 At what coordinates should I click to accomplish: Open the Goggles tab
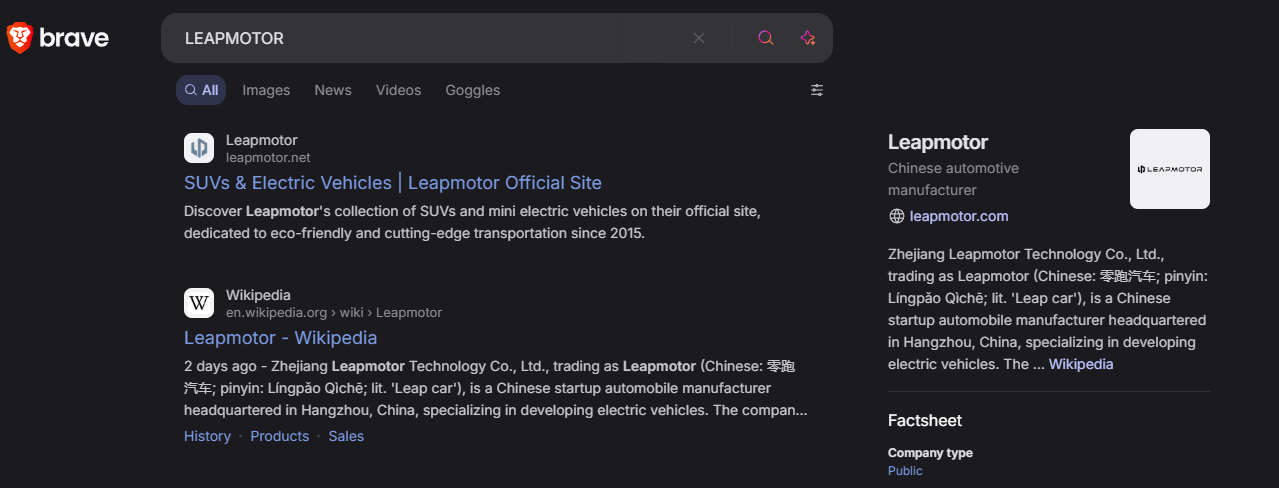[472, 90]
